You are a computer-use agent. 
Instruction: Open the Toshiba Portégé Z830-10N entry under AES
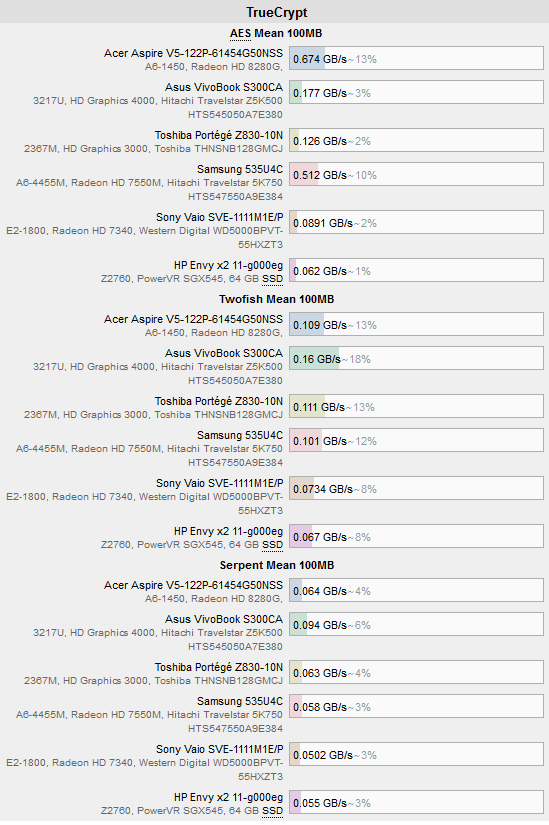pos(218,135)
